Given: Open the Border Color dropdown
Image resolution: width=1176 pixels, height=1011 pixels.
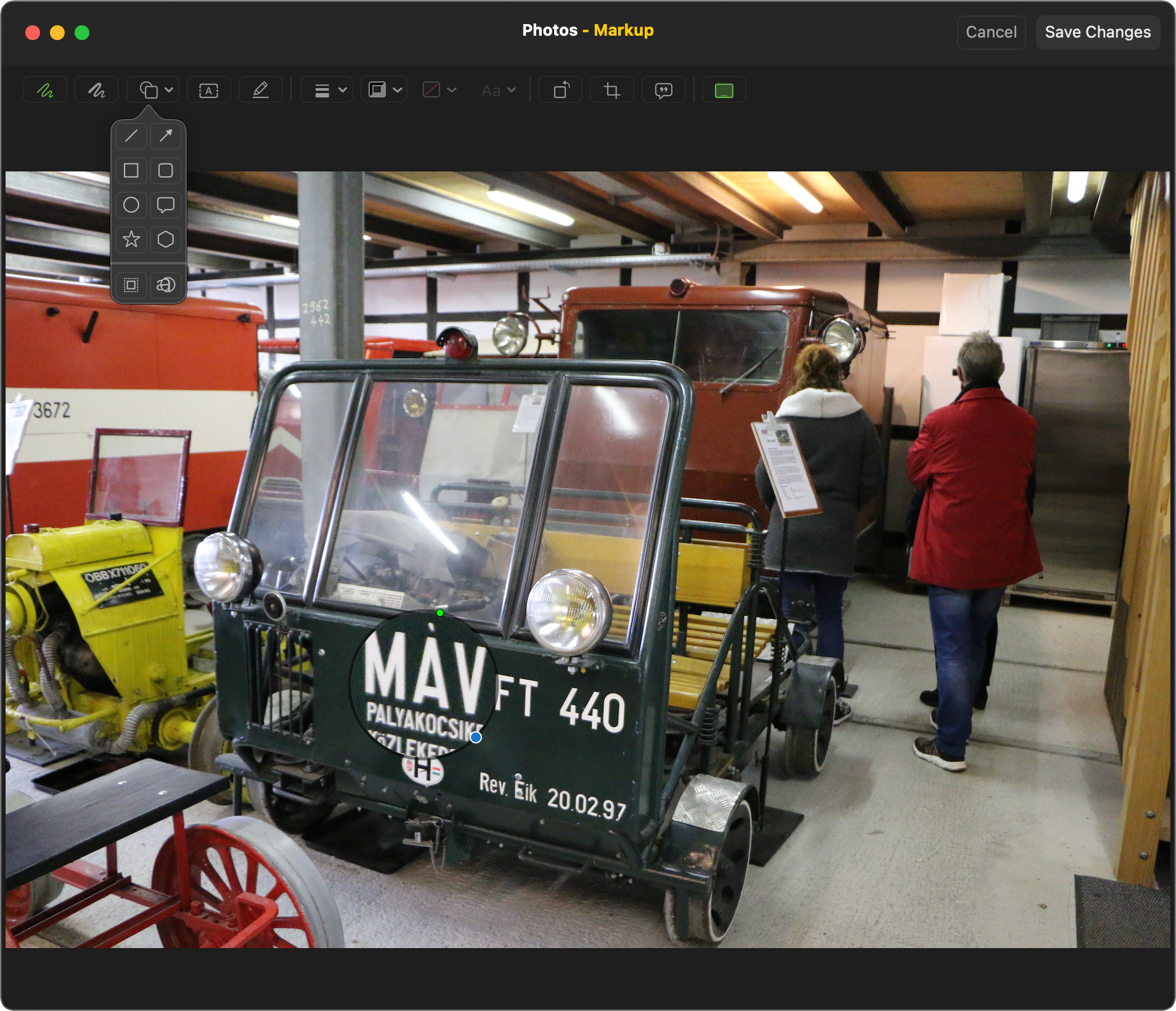Looking at the screenshot, I should click(384, 91).
